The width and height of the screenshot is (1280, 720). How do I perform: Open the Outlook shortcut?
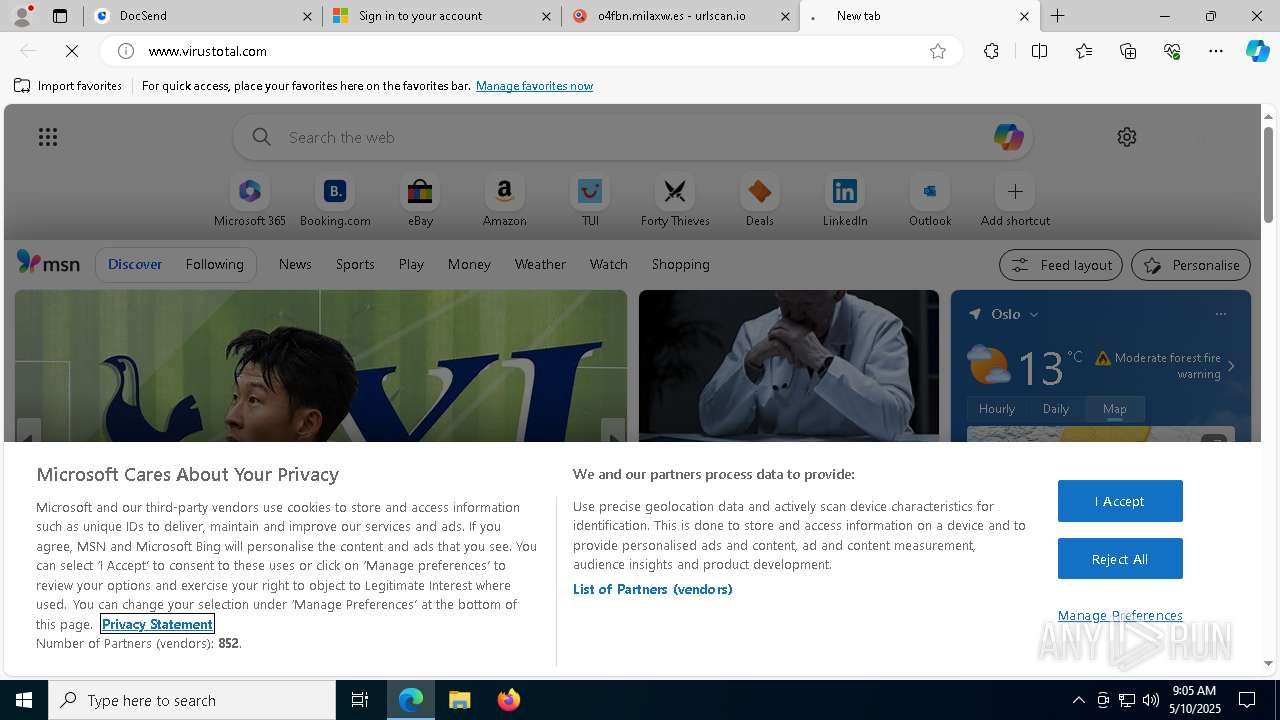coord(930,200)
